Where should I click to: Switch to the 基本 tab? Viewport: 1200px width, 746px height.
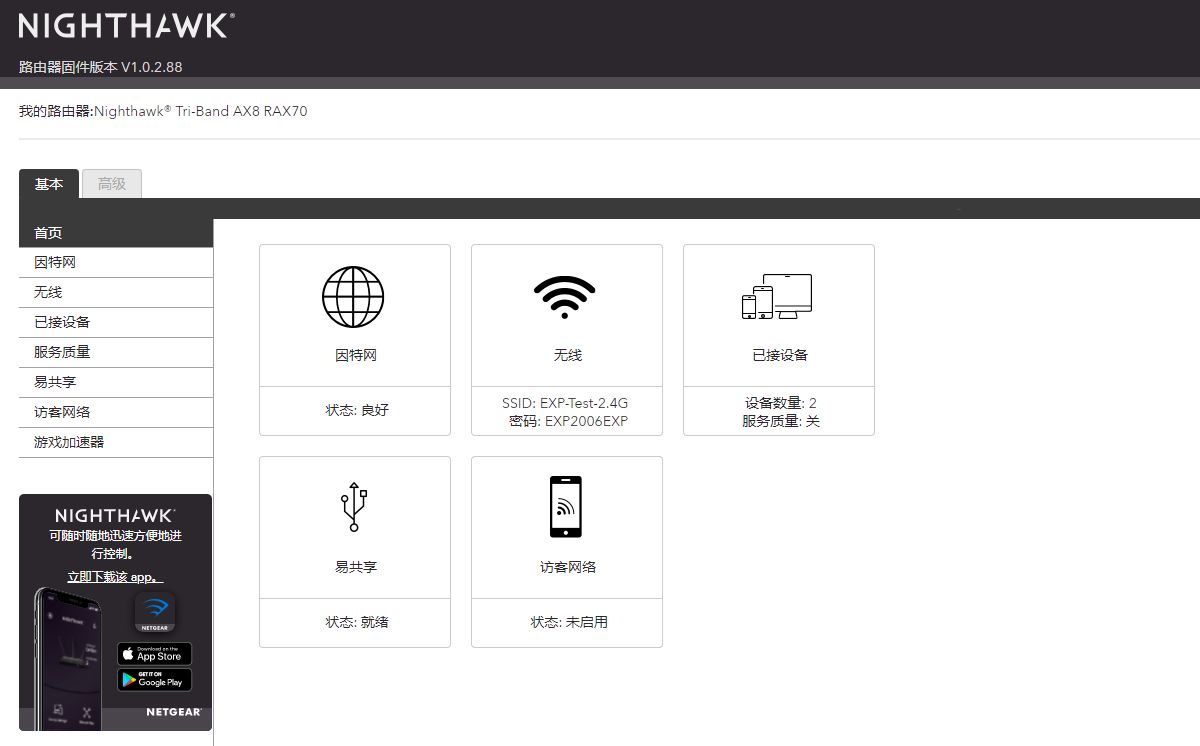pos(49,184)
